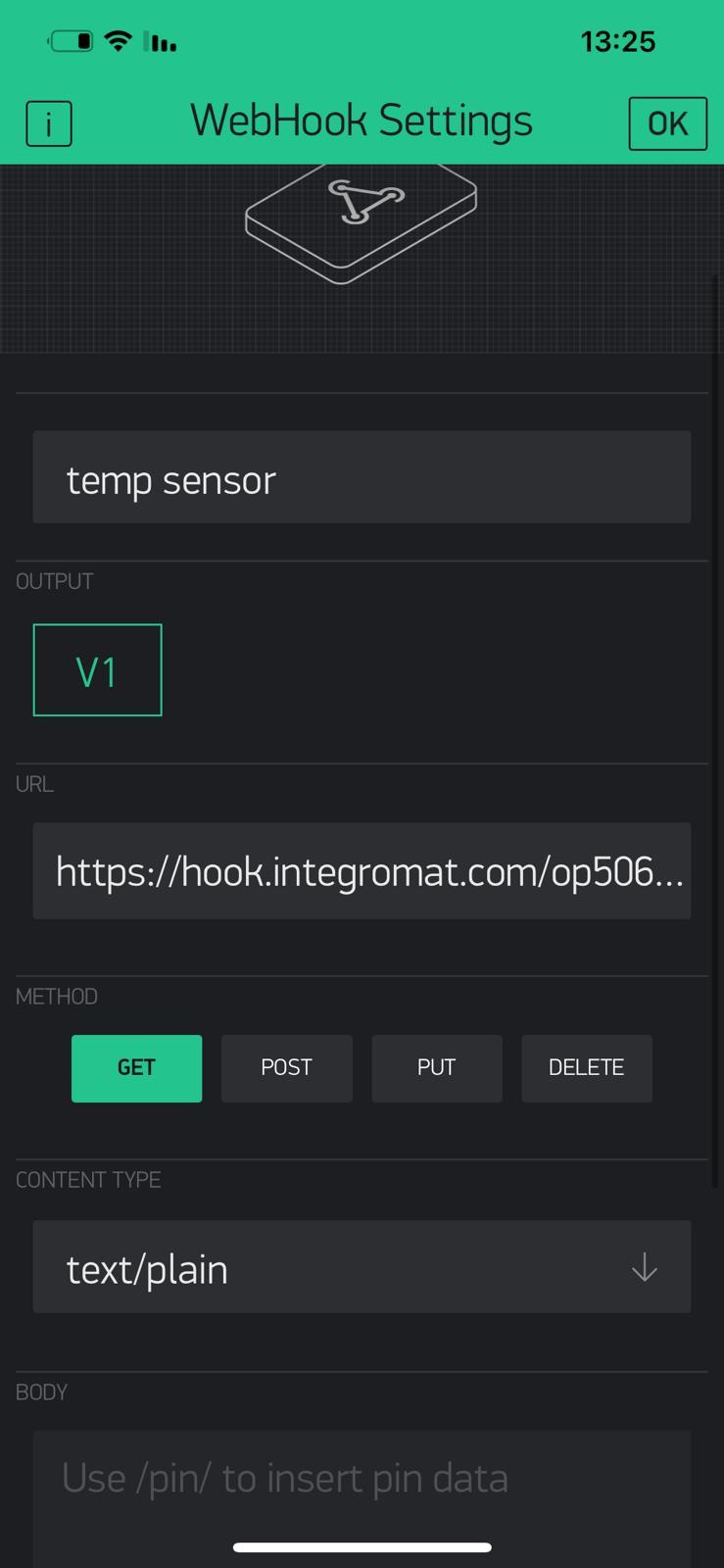Tap the clock showing 13:25
Image resolution: width=724 pixels, height=1568 pixels.
[617, 42]
